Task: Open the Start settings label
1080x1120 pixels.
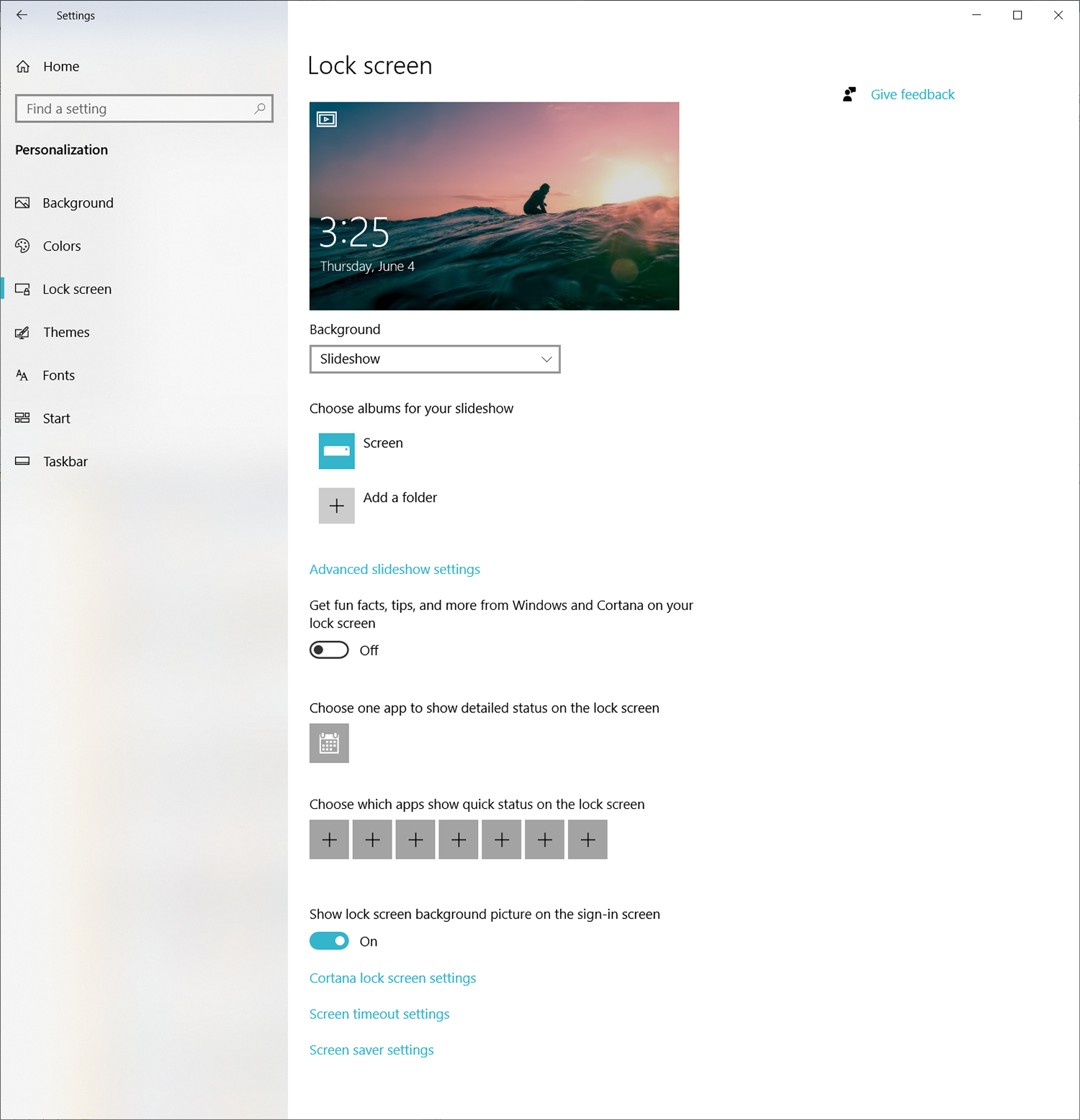Action: pyautogui.click(x=56, y=418)
